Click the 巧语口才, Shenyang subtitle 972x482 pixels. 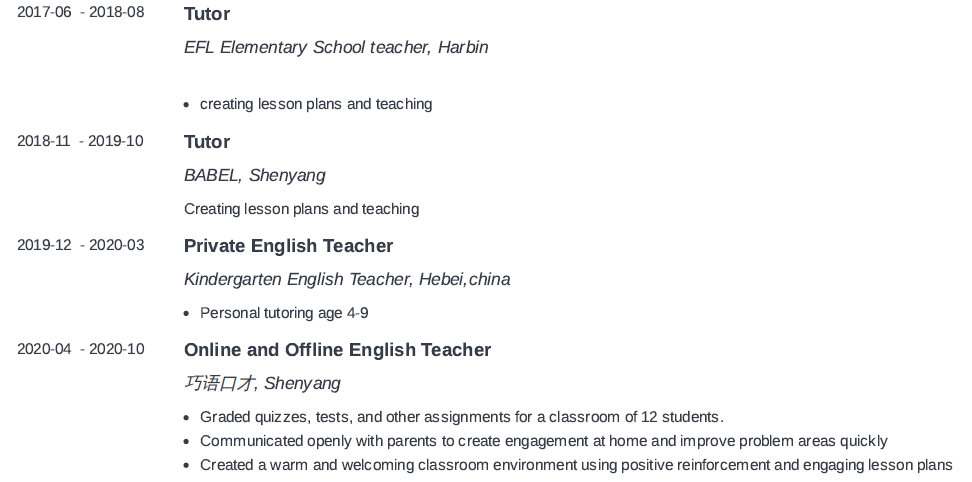coord(262,383)
